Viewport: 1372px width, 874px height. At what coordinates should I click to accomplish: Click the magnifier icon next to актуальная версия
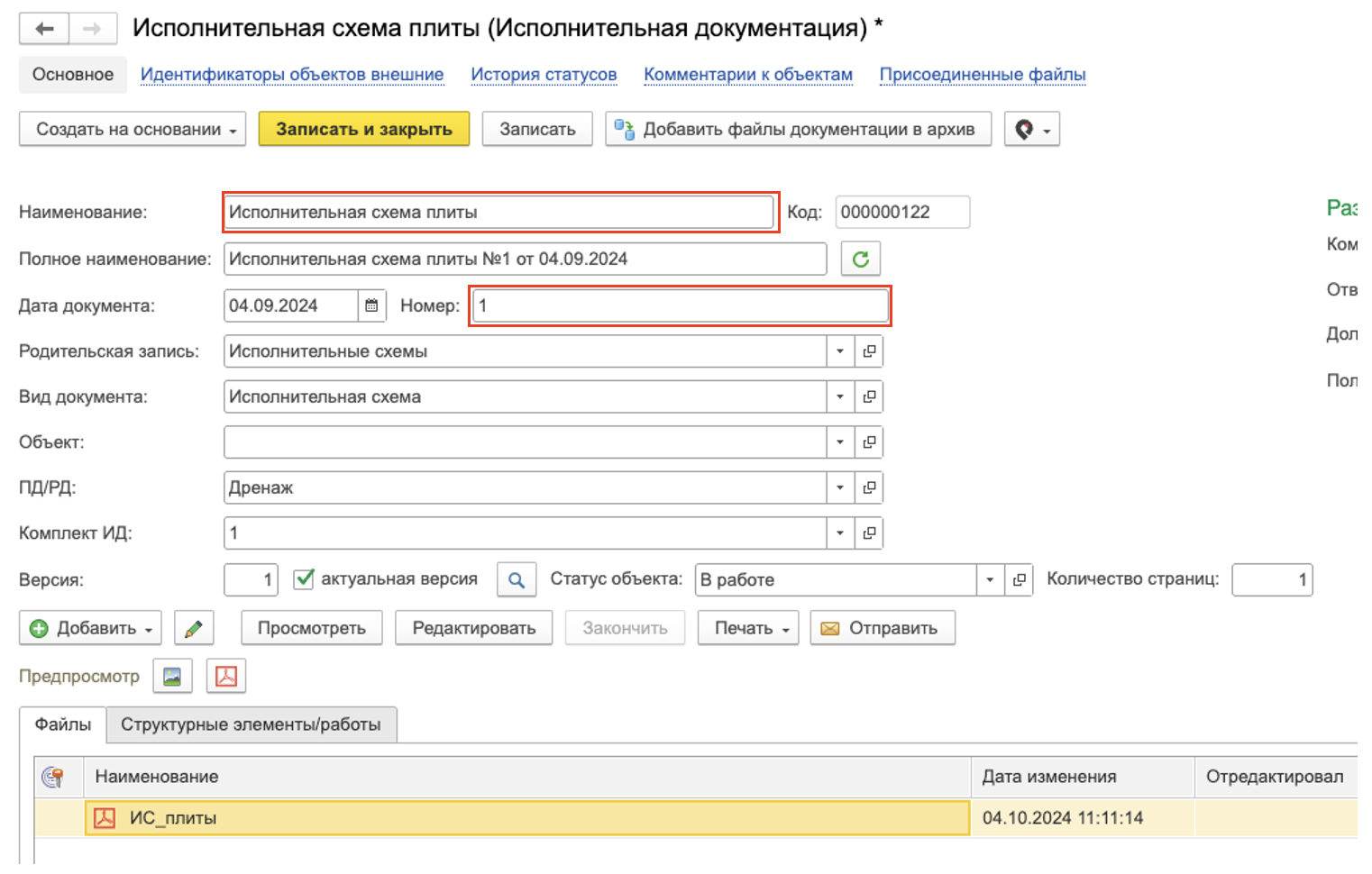[517, 579]
